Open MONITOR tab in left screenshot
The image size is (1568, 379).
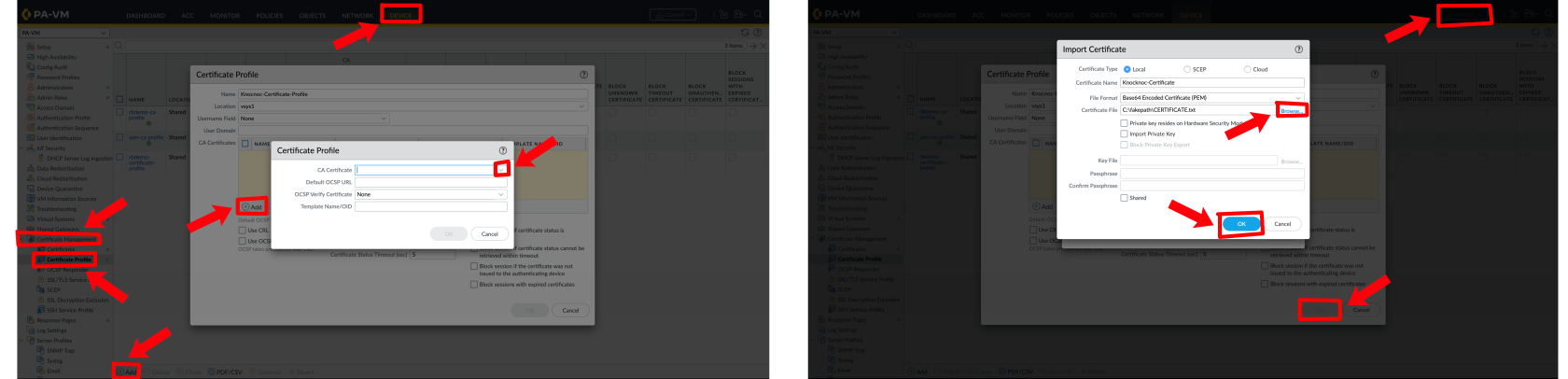tap(224, 16)
